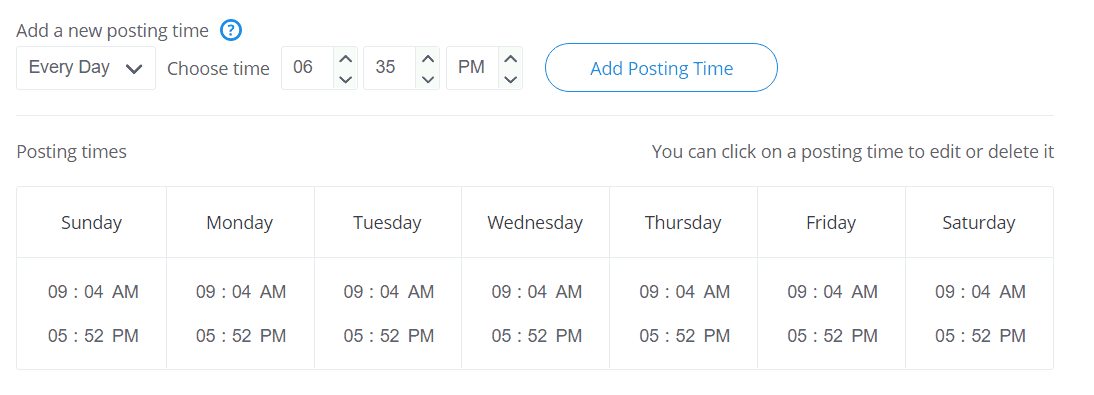The height and width of the screenshot is (395, 1094).
Task: Click the Wednesday column header
Action: [x=535, y=223]
